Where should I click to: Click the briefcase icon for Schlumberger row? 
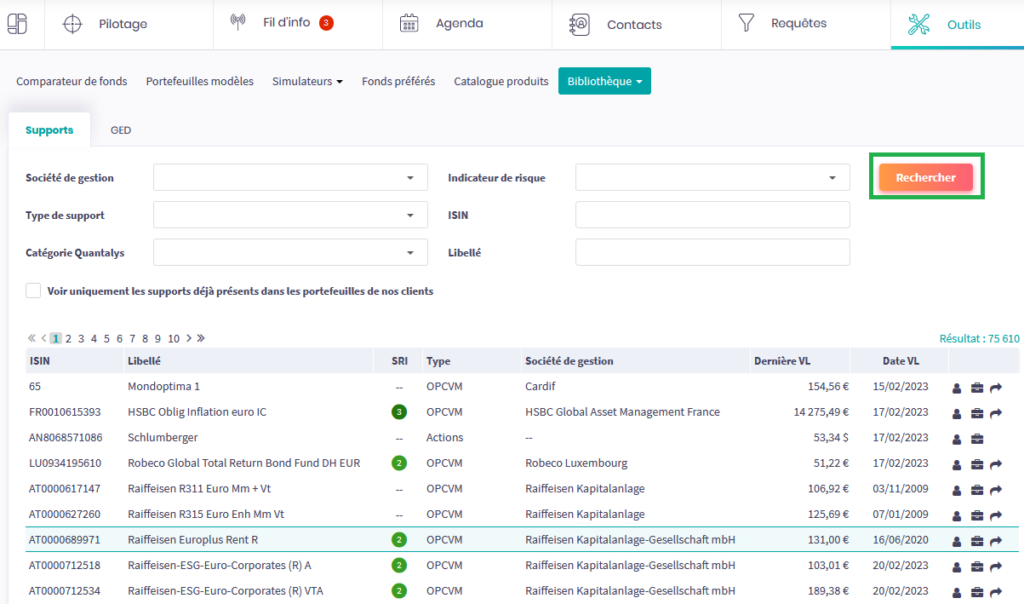977,438
